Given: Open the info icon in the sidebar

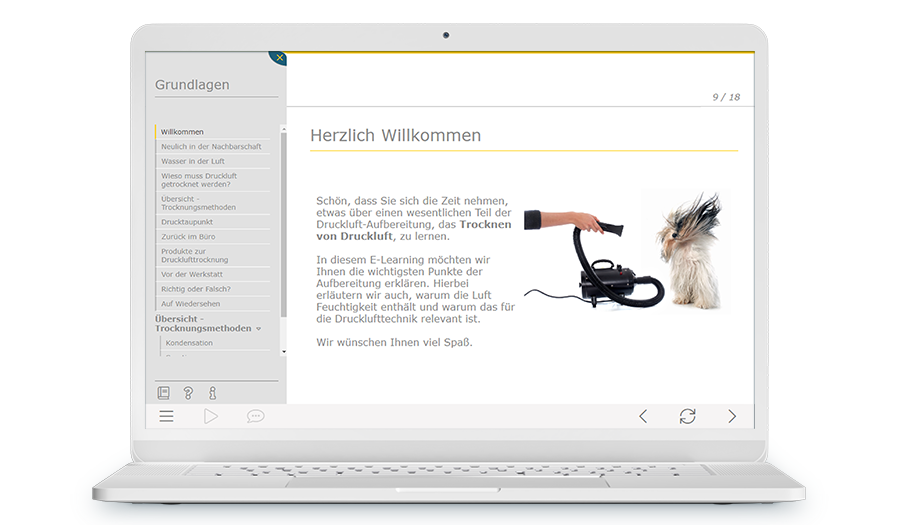Looking at the screenshot, I should coord(213,393).
